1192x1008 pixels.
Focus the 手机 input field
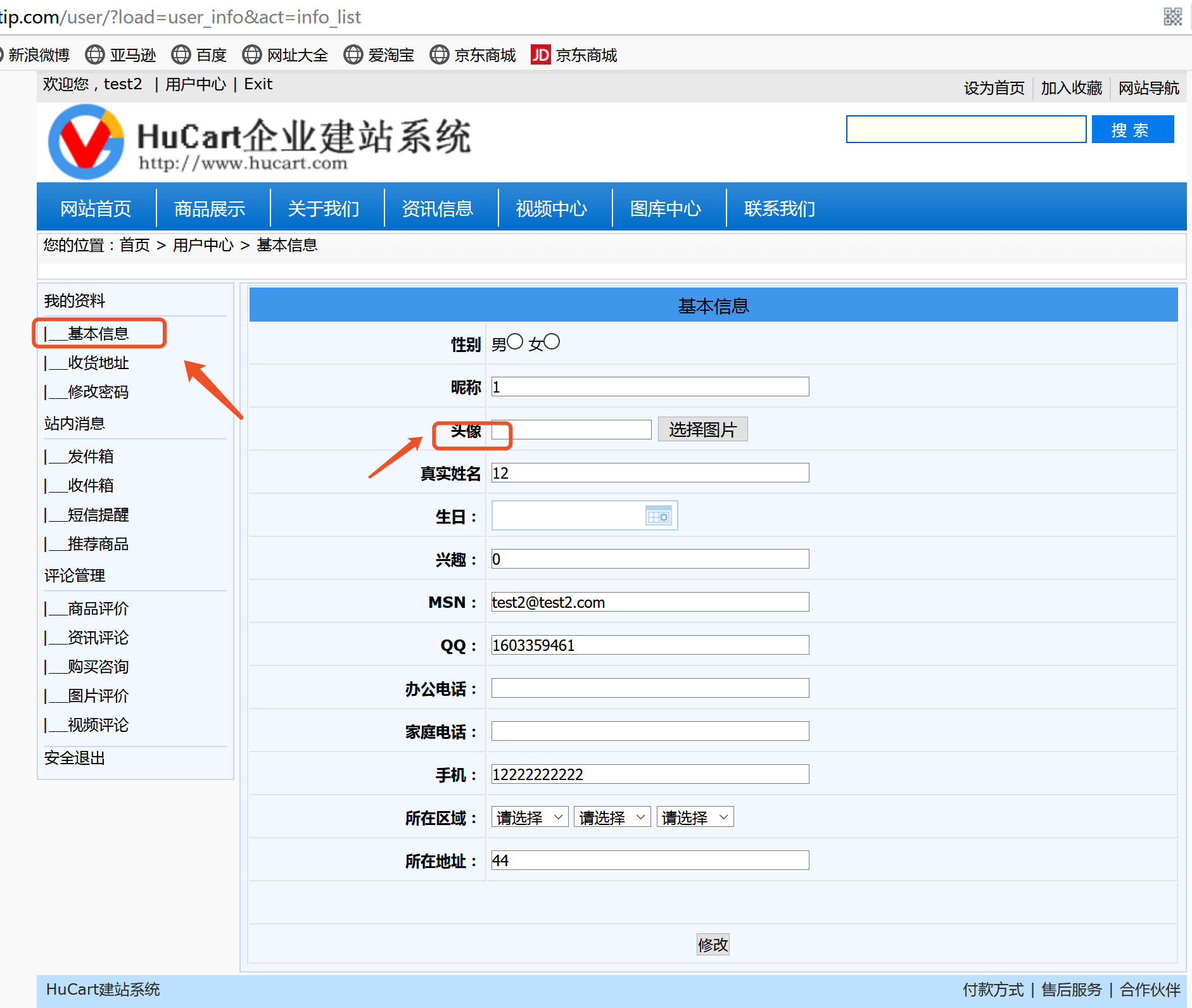coord(650,774)
